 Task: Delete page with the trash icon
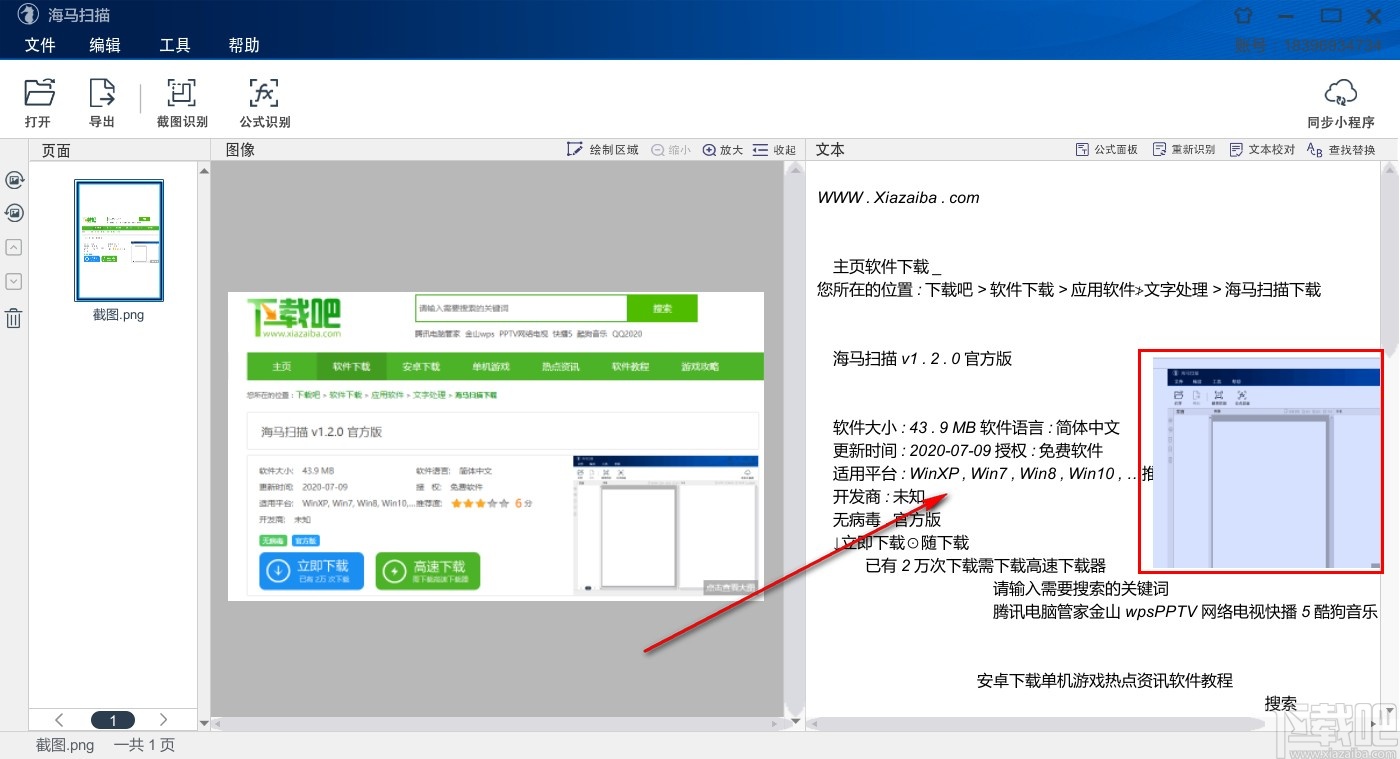14,318
